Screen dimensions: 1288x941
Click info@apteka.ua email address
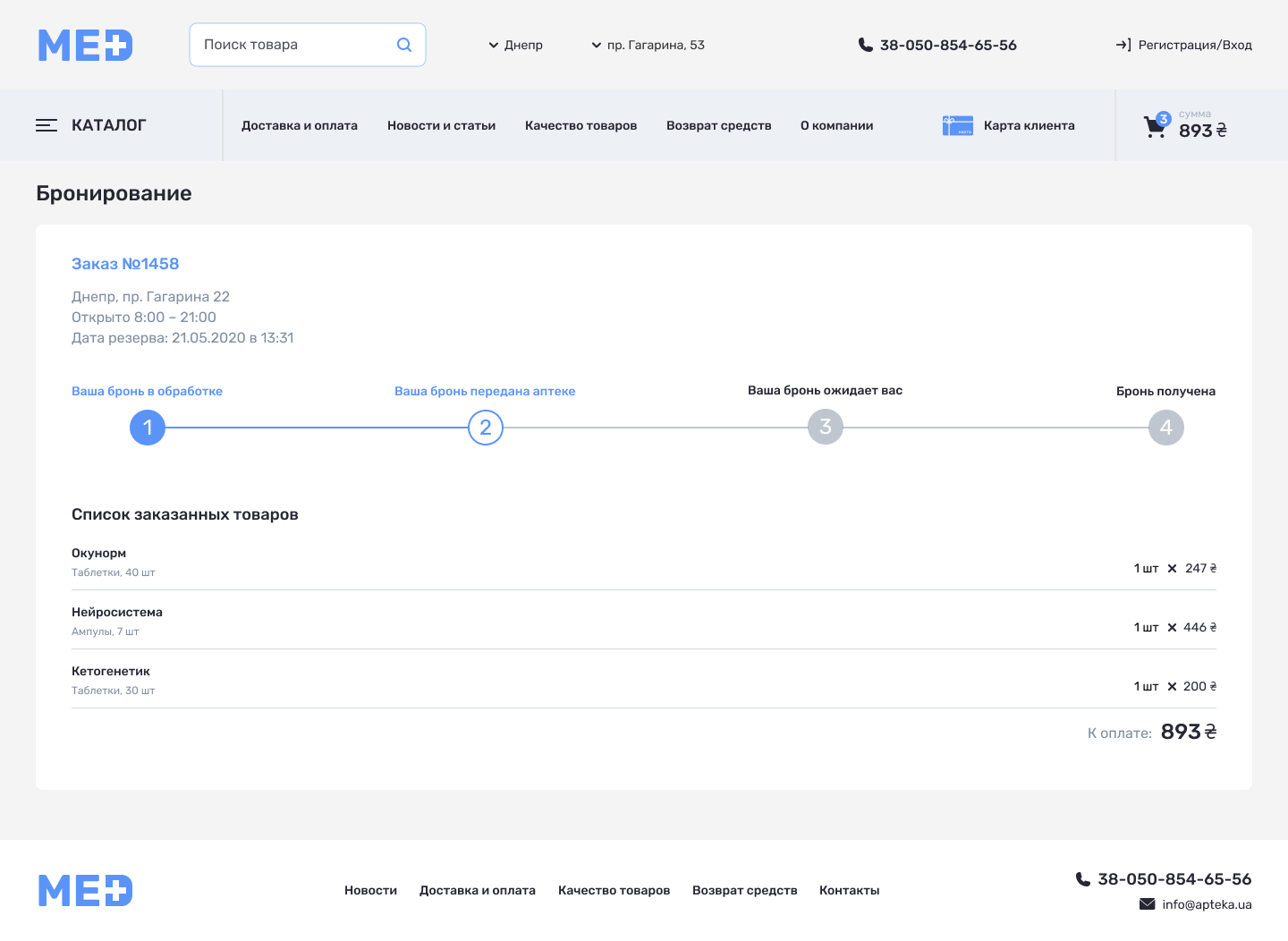click(1207, 904)
